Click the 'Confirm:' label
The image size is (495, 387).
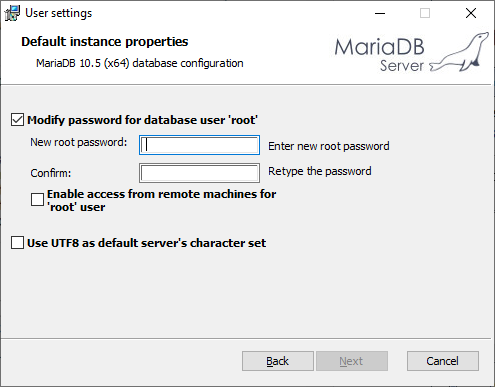tap(51, 173)
